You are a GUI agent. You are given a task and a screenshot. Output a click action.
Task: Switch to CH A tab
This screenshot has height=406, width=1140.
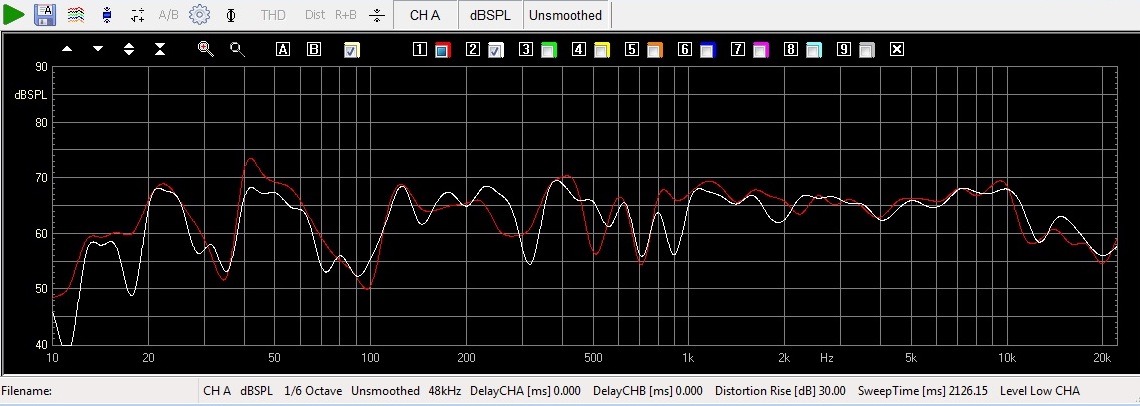coord(425,15)
